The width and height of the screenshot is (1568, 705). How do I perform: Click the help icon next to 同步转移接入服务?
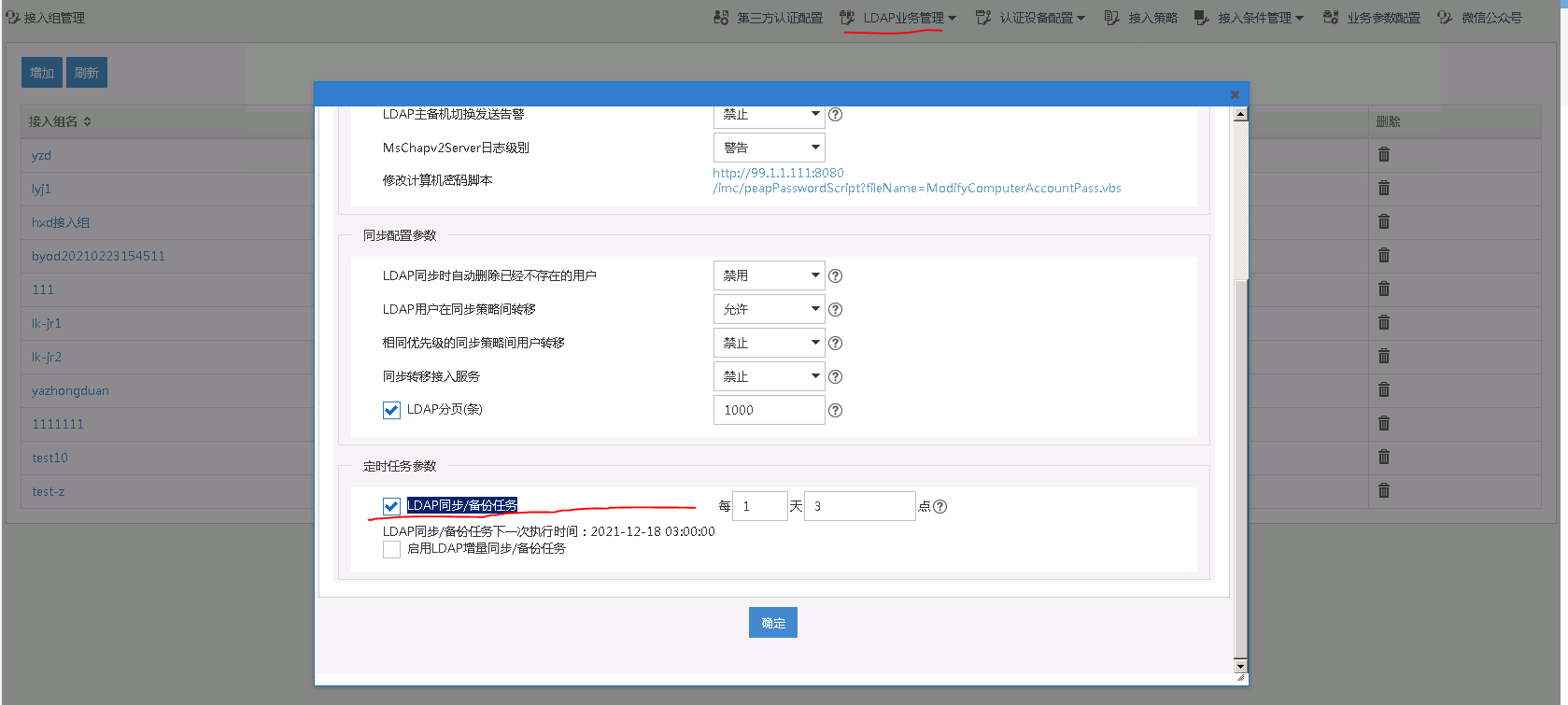click(x=836, y=377)
